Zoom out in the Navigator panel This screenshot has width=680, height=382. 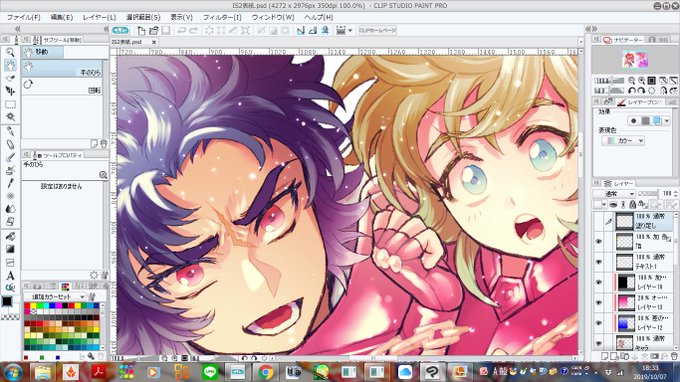(x=631, y=81)
